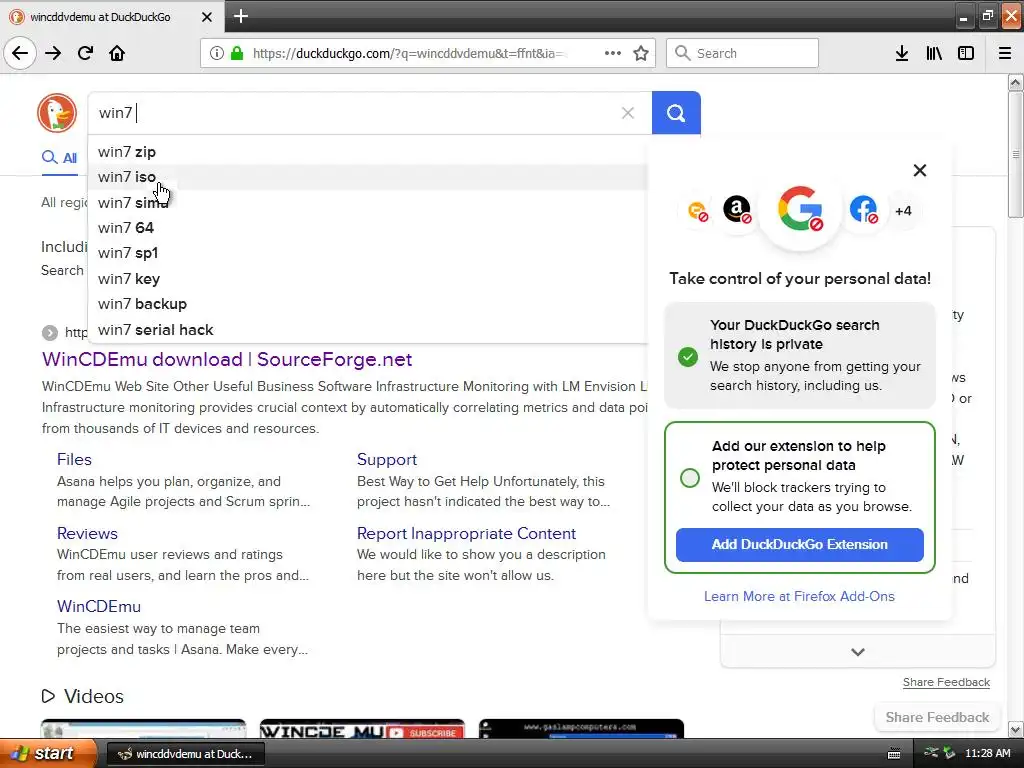The height and width of the screenshot is (768, 1024).
Task: Click the underlined Share Feedback link
Action: (946, 682)
